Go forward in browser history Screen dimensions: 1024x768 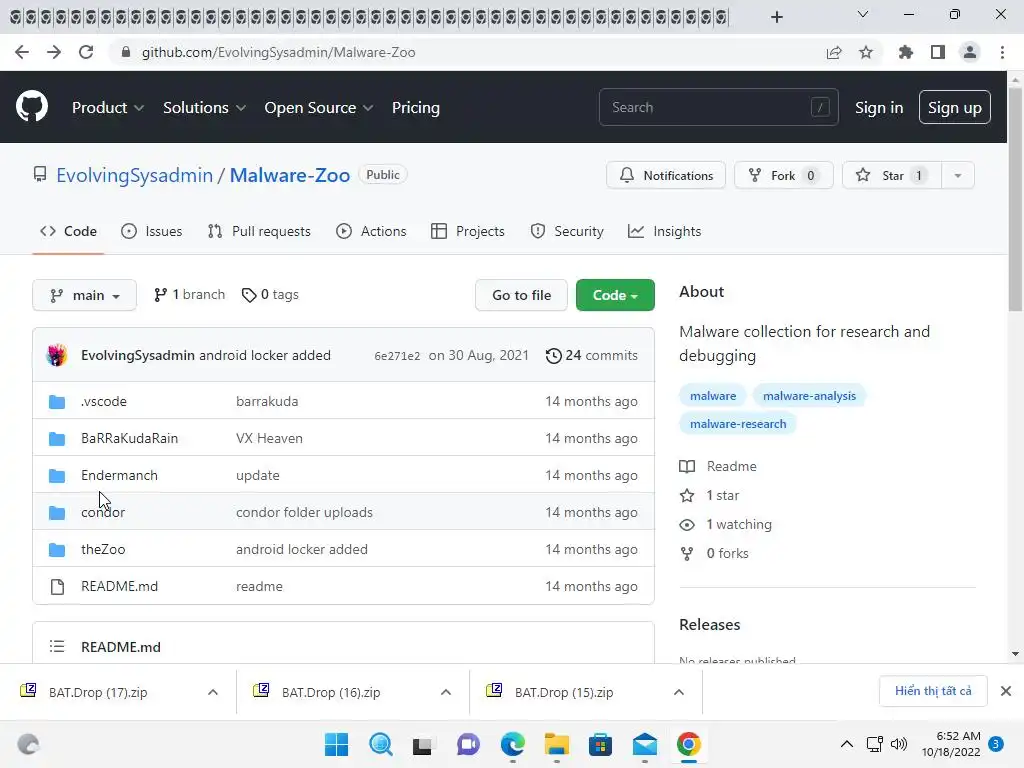coord(54,52)
